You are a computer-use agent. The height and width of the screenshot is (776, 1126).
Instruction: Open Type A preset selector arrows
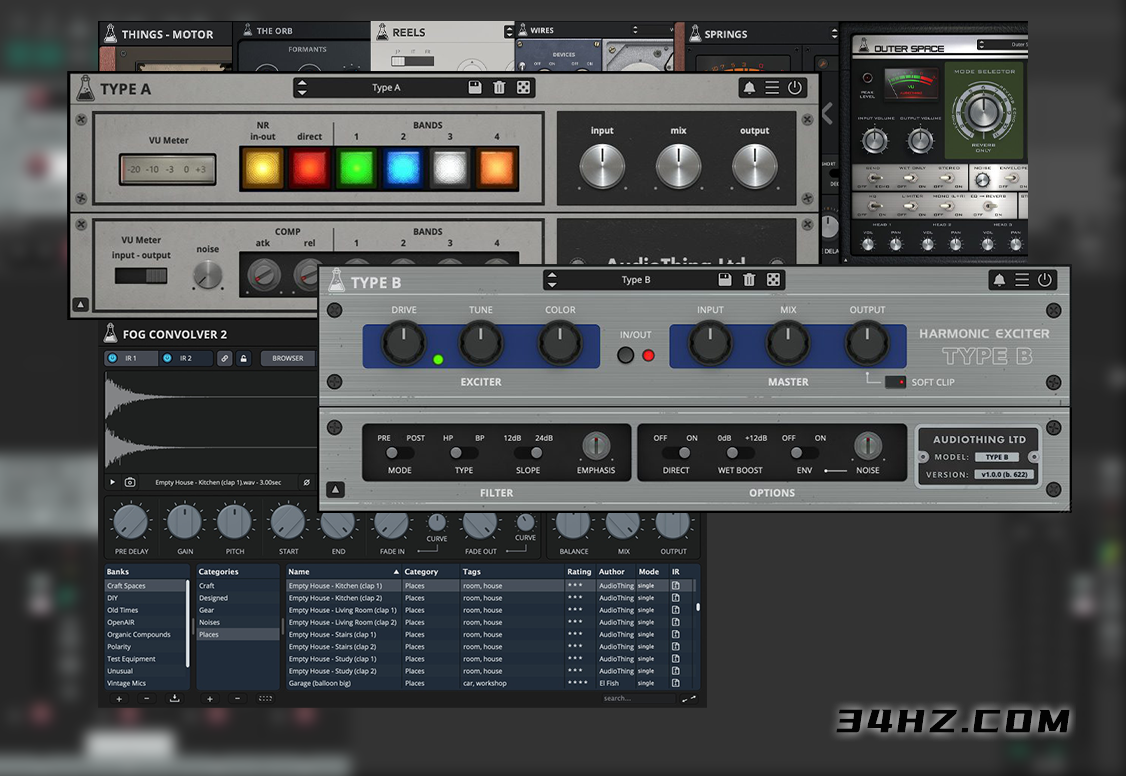302,88
